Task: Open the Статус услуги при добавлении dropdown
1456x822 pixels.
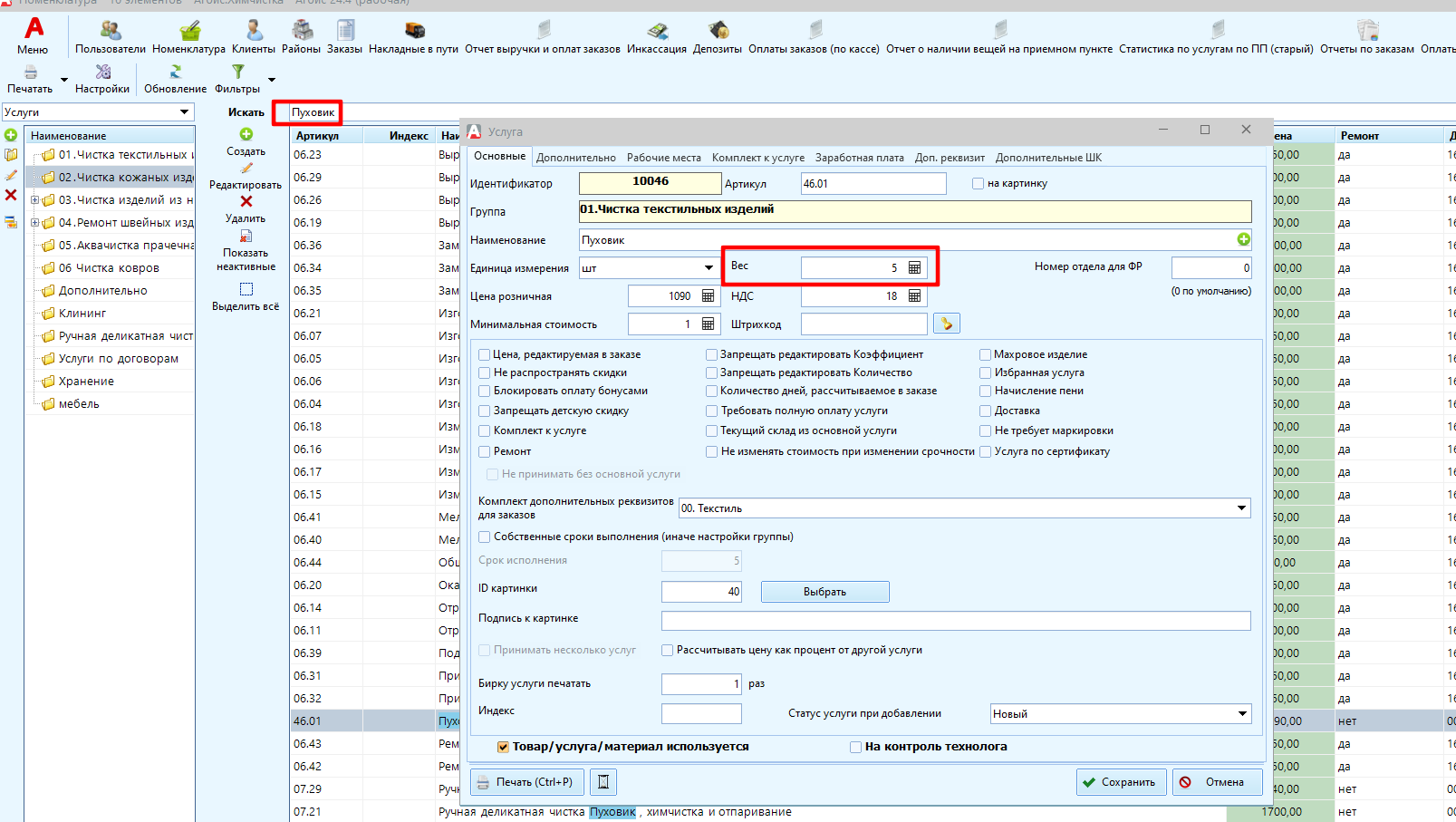Action: point(1241,714)
